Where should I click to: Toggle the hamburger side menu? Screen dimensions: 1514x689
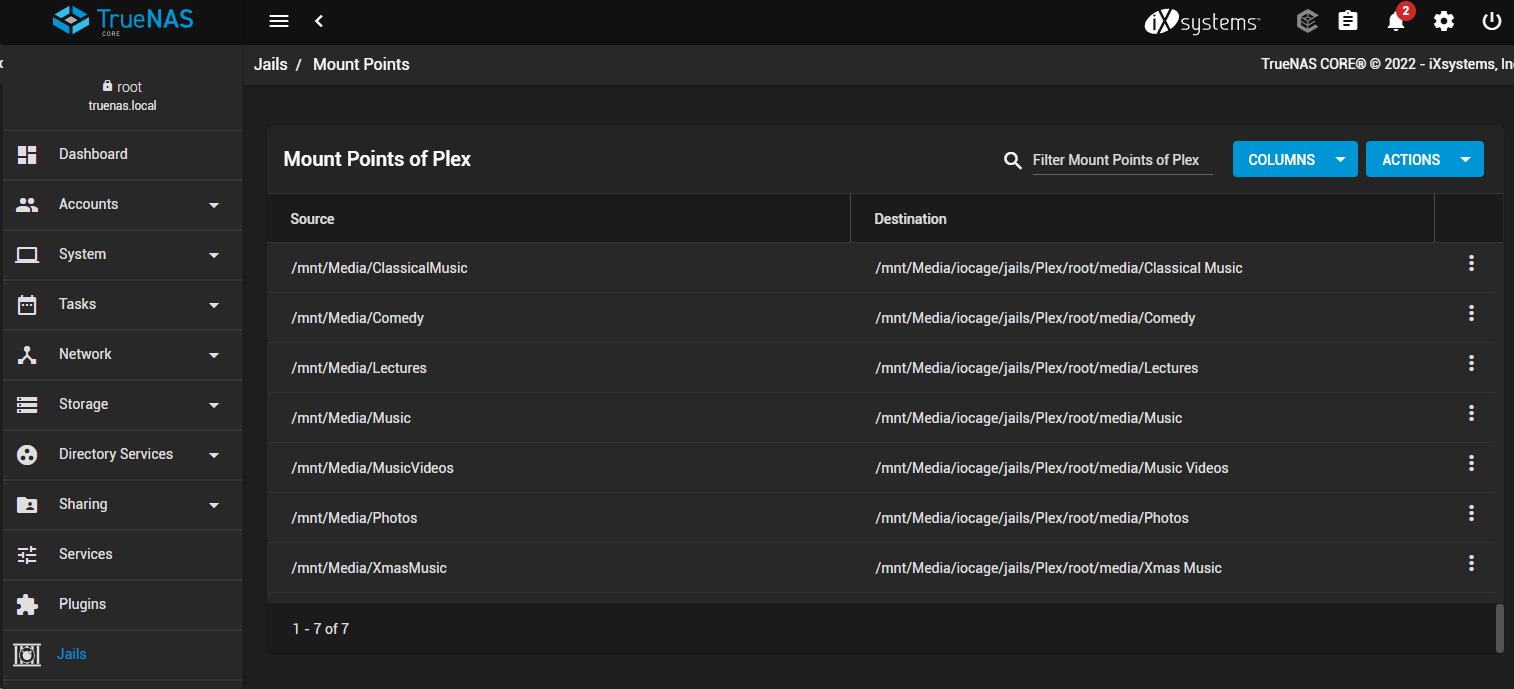[279, 21]
